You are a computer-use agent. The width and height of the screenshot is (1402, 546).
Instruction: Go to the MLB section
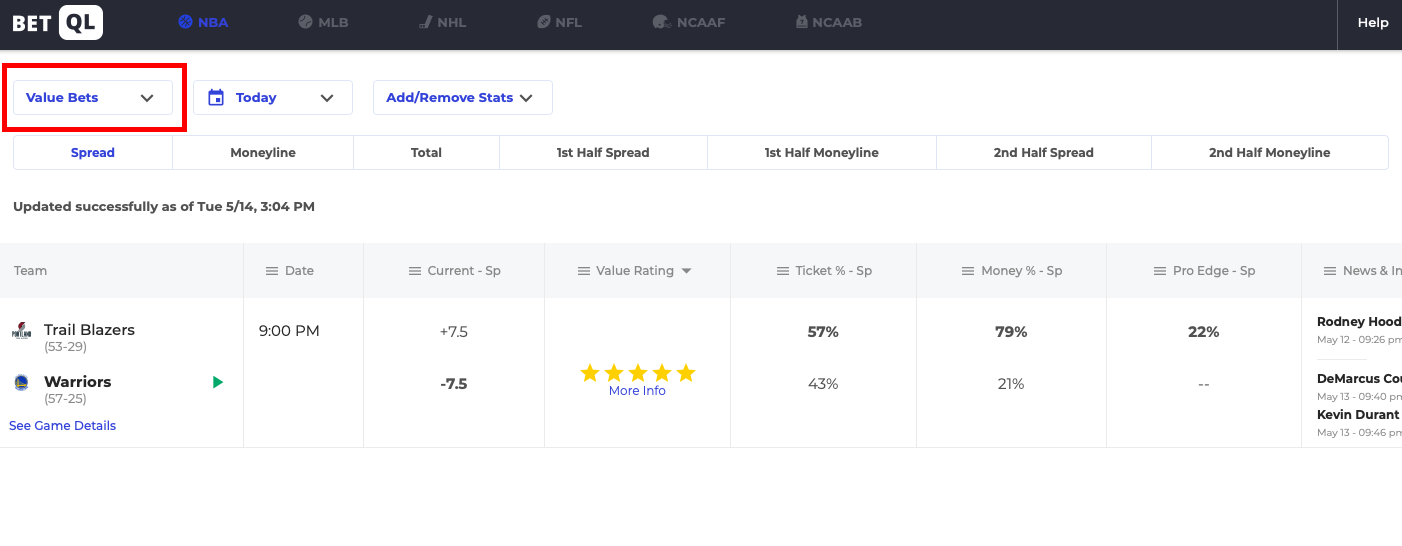[x=323, y=22]
